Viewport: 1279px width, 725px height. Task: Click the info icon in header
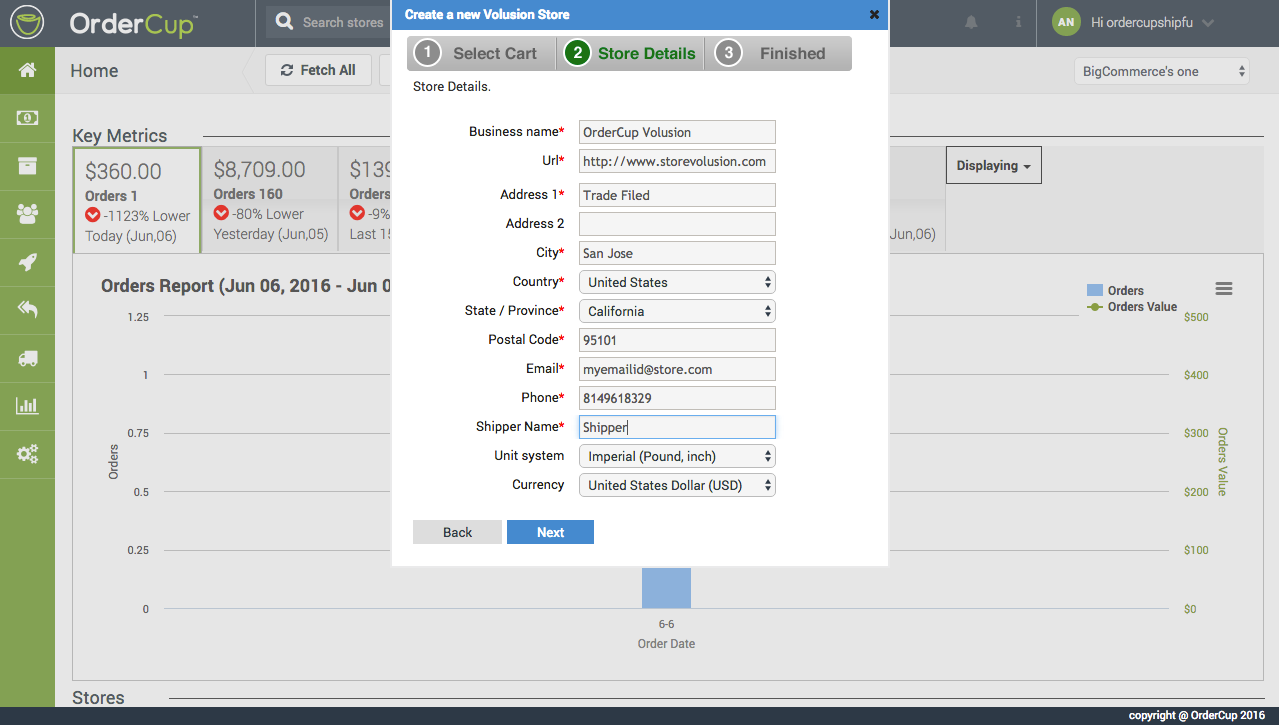[1018, 22]
